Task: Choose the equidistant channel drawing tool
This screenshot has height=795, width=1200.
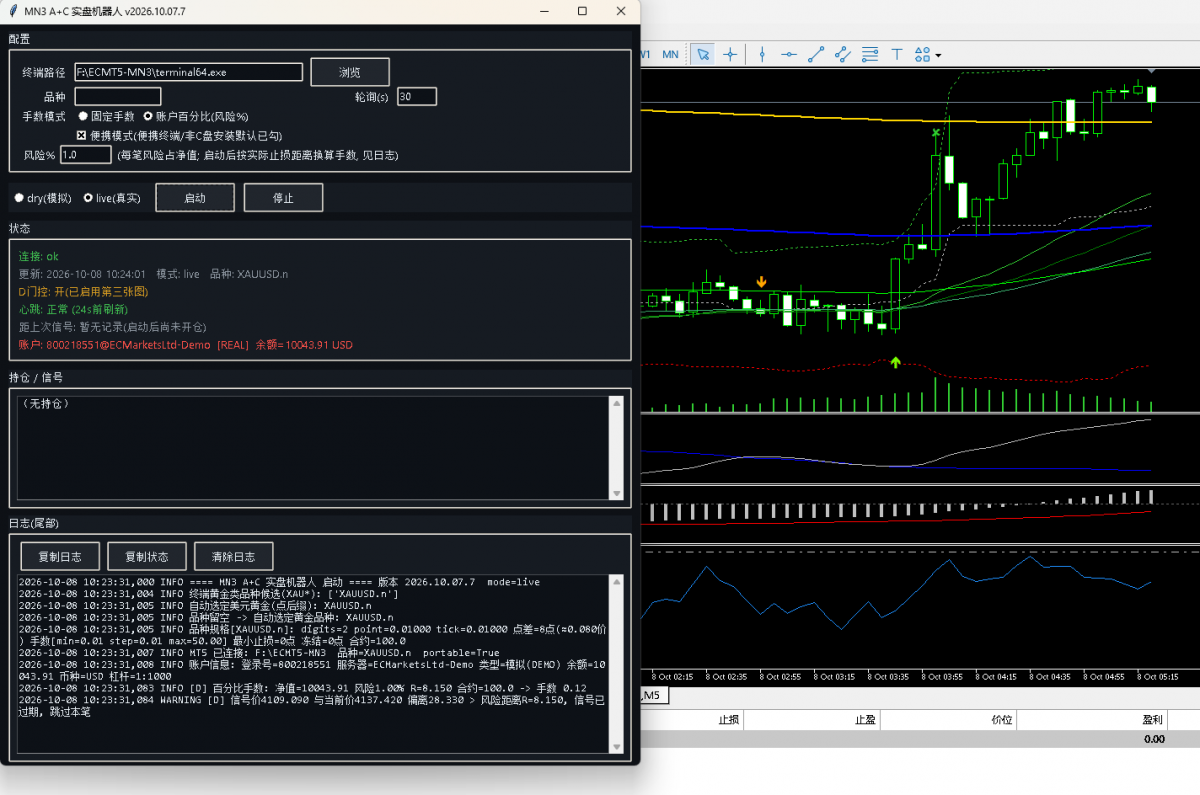Action: [x=842, y=54]
